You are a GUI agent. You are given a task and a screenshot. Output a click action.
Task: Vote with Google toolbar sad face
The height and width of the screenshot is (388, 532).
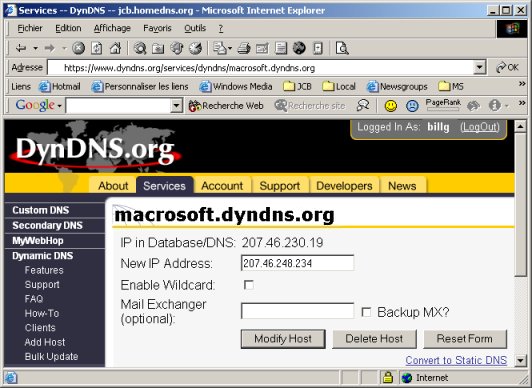[412, 106]
